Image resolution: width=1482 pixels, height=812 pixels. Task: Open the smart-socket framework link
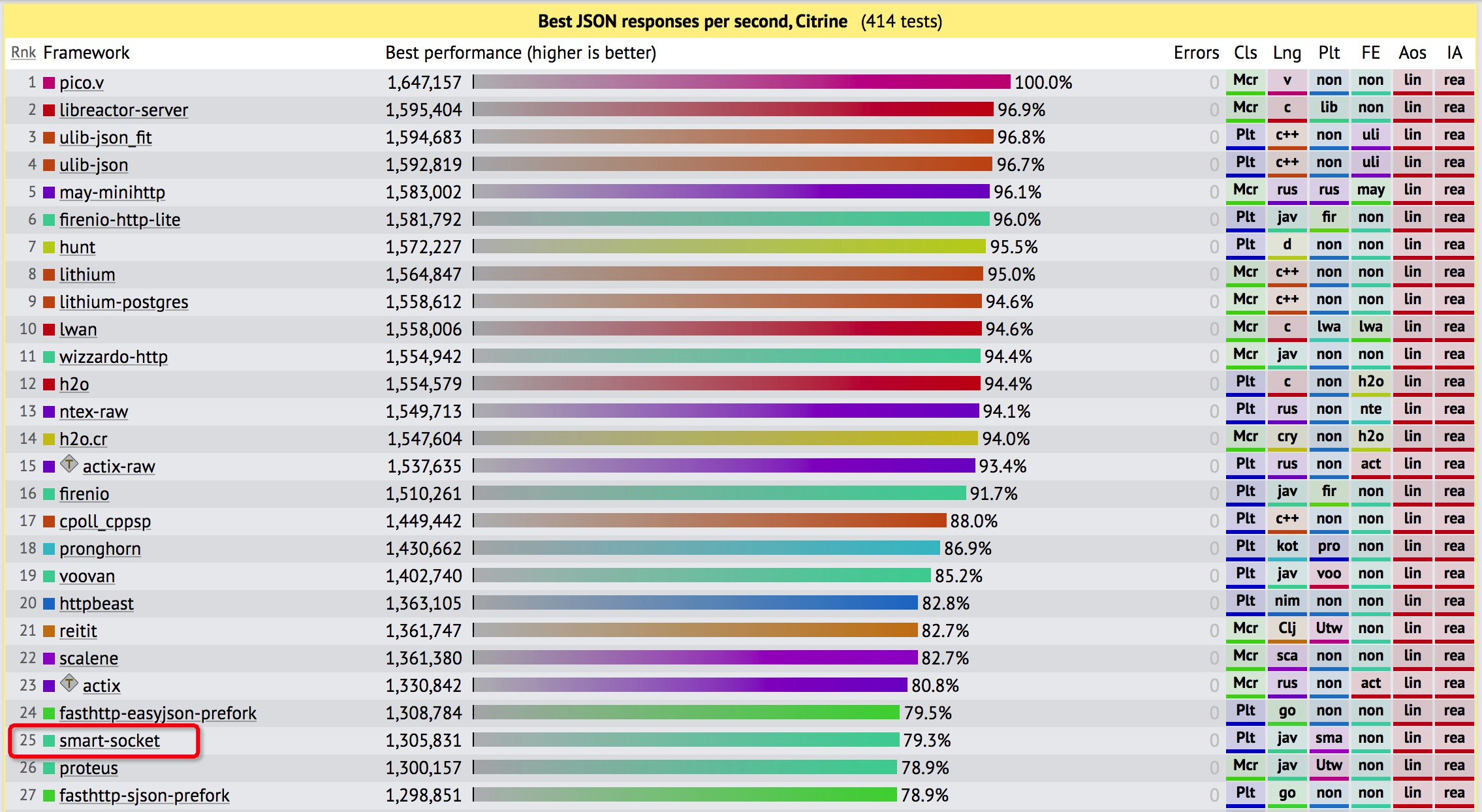(110, 741)
